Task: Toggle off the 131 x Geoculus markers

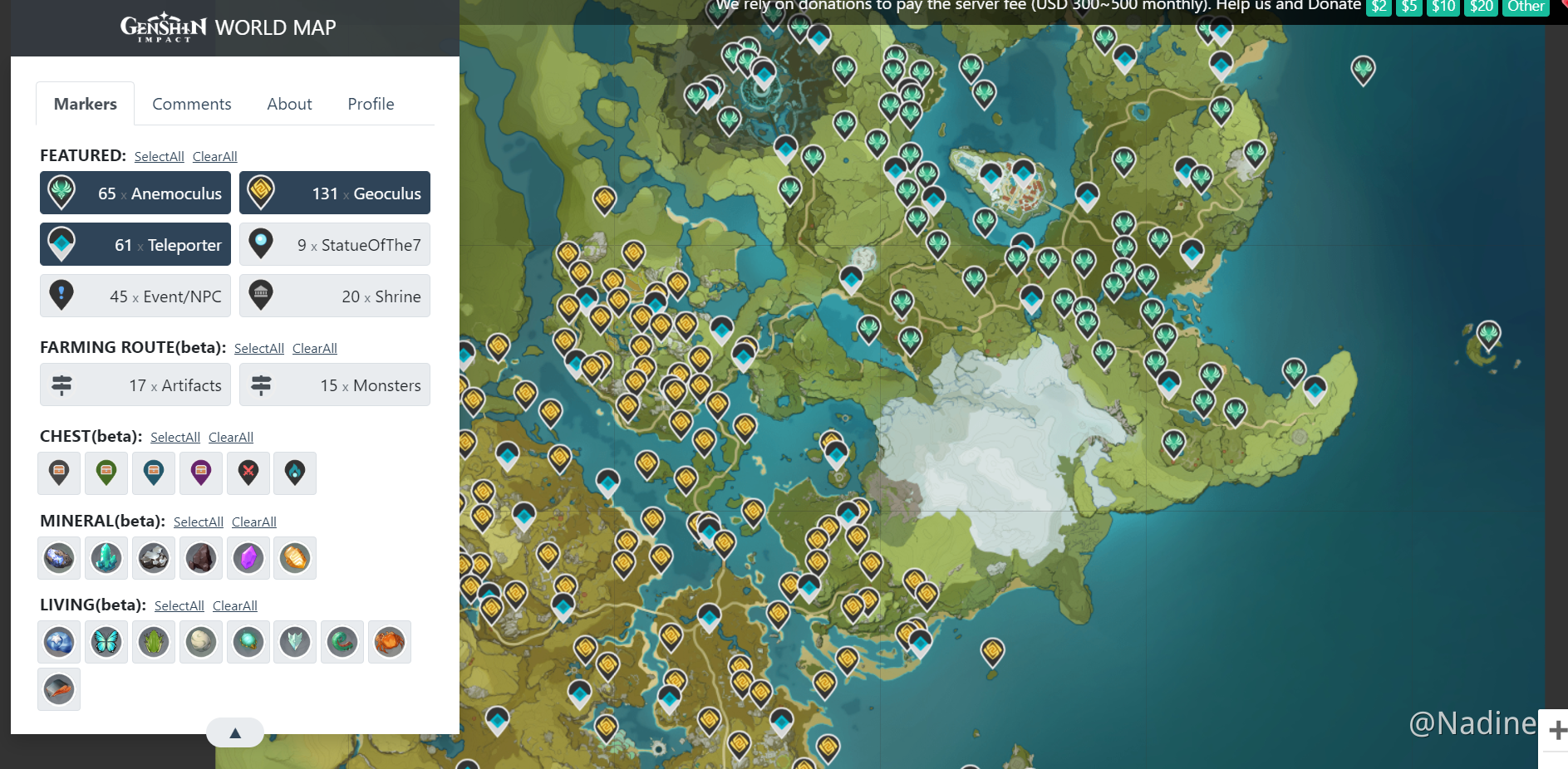Action: tap(335, 193)
